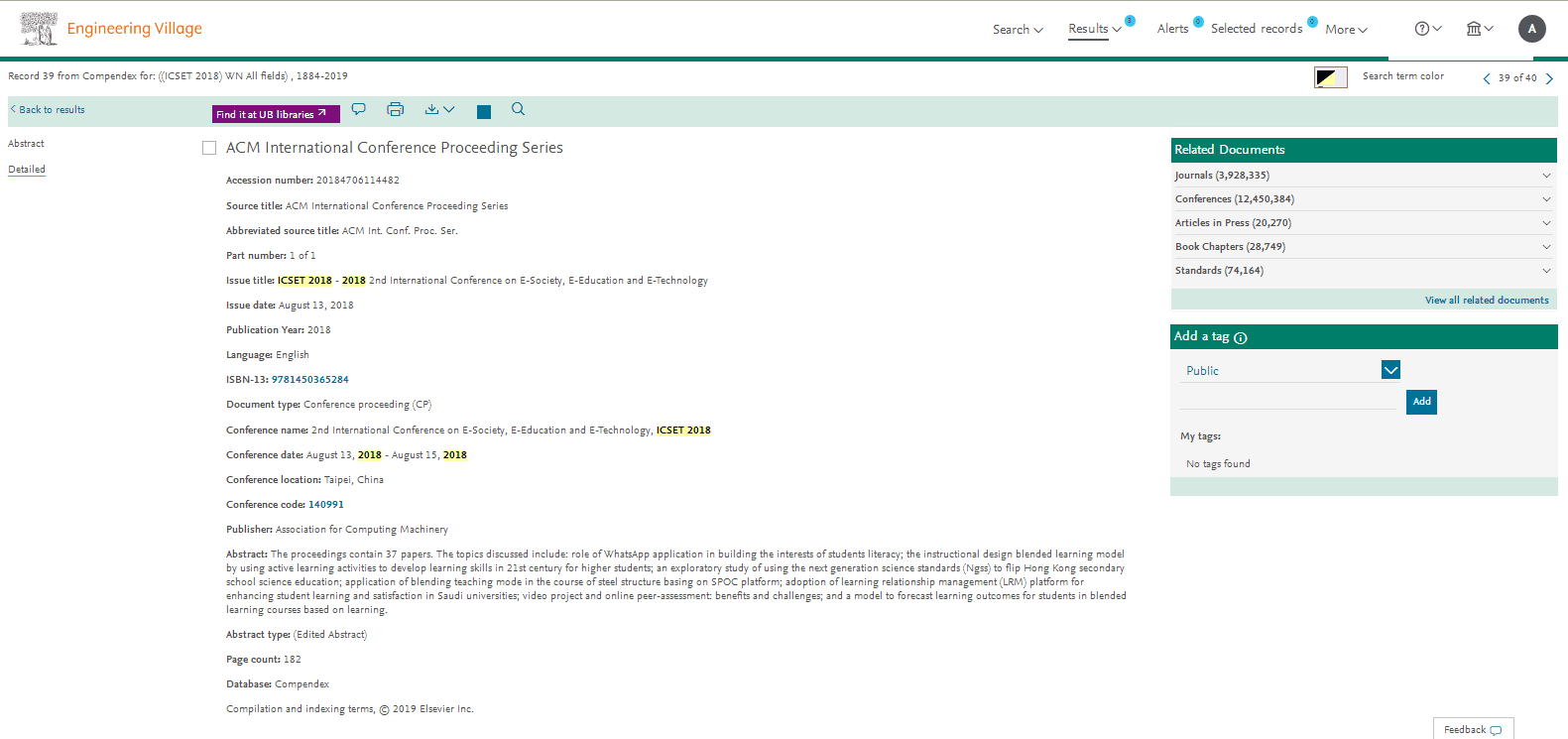1568x739 pixels.
Task: Click the Accession number 20184706114482 text
Action: (312, 181)
